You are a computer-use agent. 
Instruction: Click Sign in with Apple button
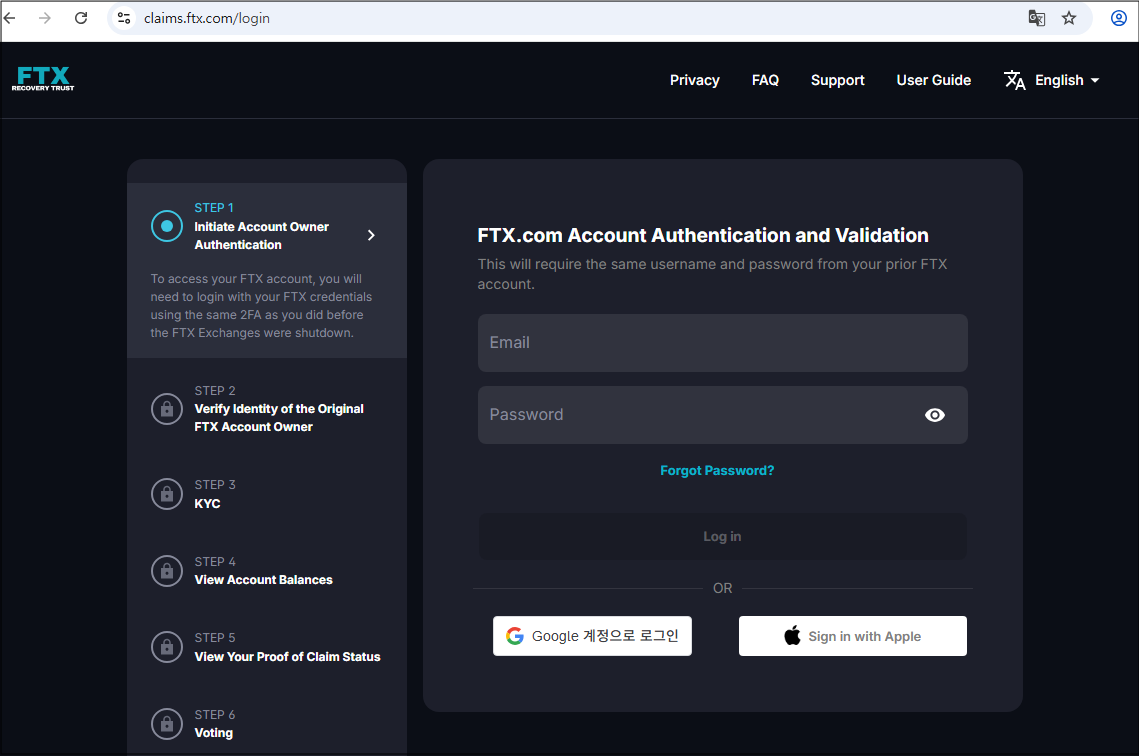853,636
